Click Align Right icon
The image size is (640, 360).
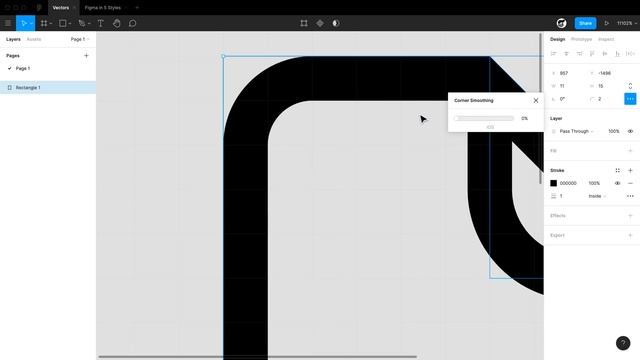[x=579, y=53]
